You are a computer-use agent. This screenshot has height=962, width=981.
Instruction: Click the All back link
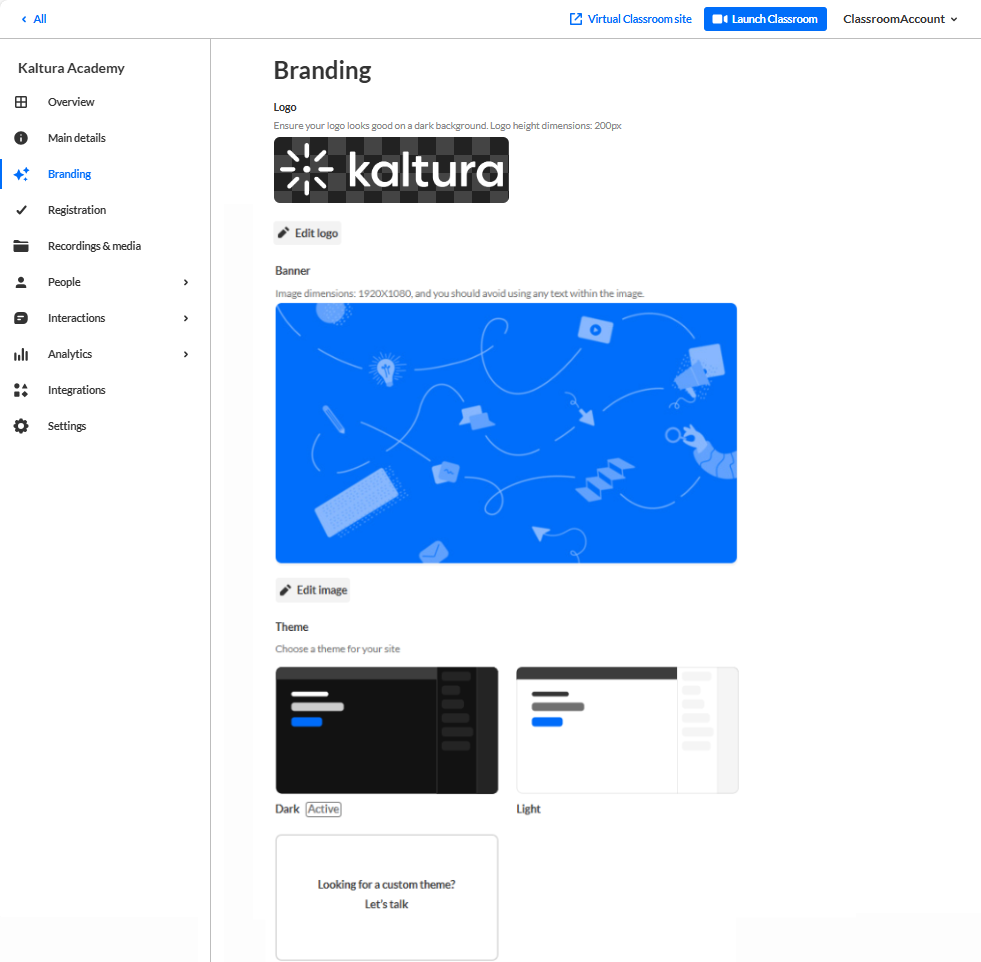34,19
